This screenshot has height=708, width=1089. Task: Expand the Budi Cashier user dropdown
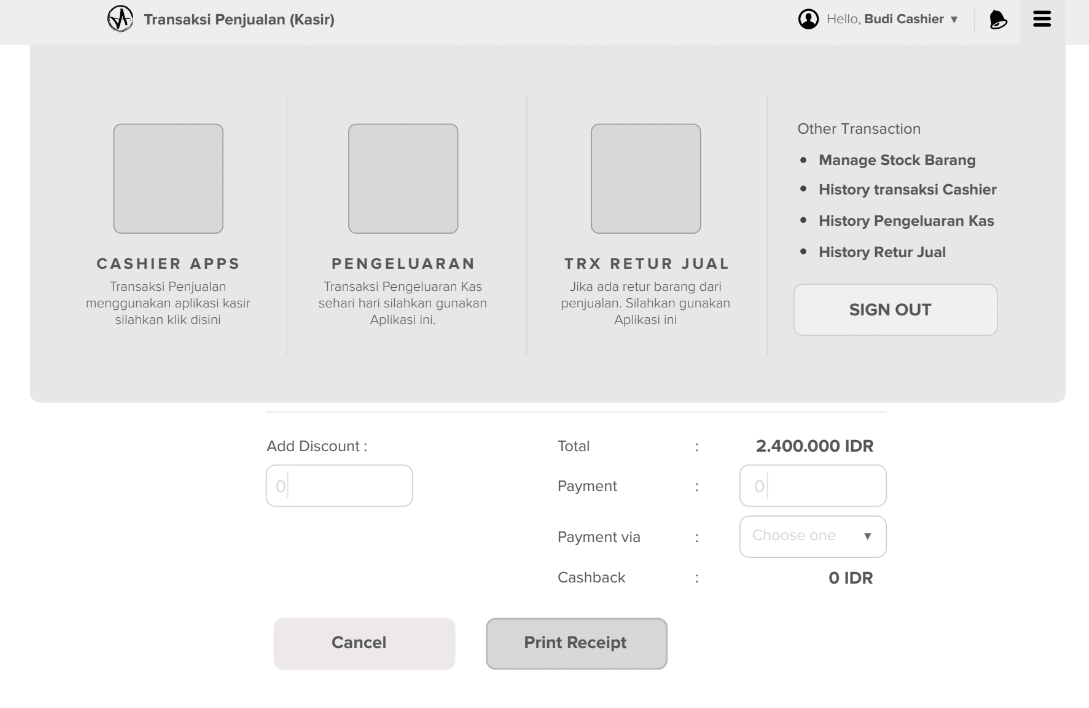[910, 19]
